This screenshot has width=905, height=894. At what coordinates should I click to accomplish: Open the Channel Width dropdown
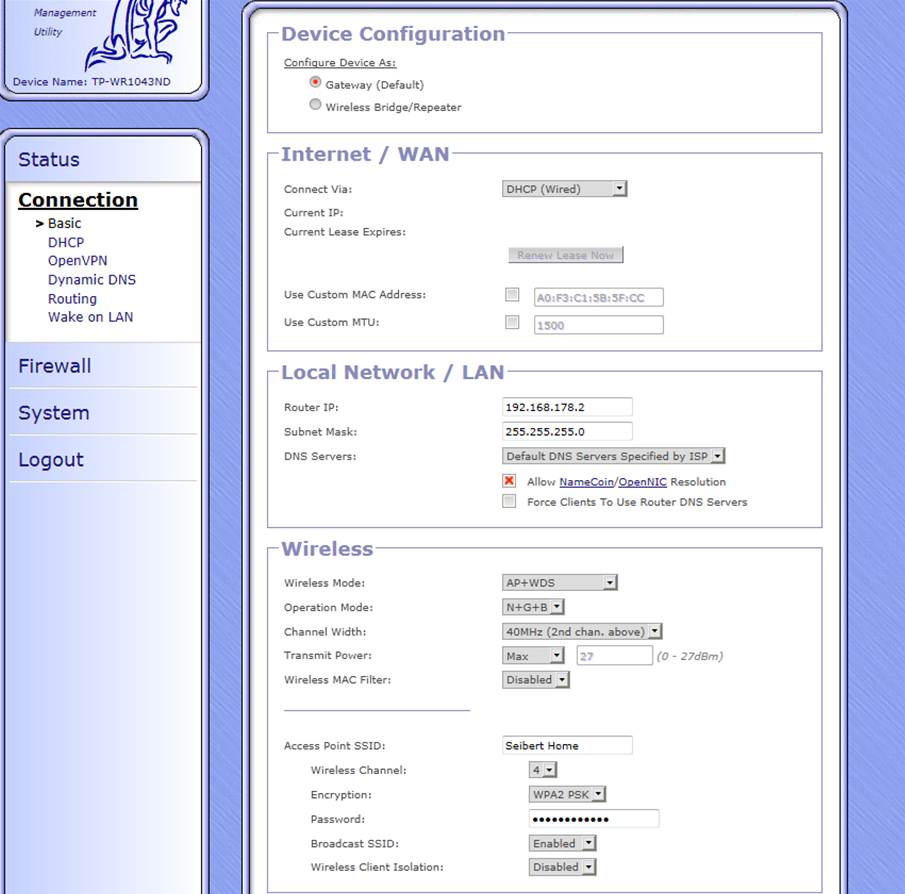click(x=582, y=631)
